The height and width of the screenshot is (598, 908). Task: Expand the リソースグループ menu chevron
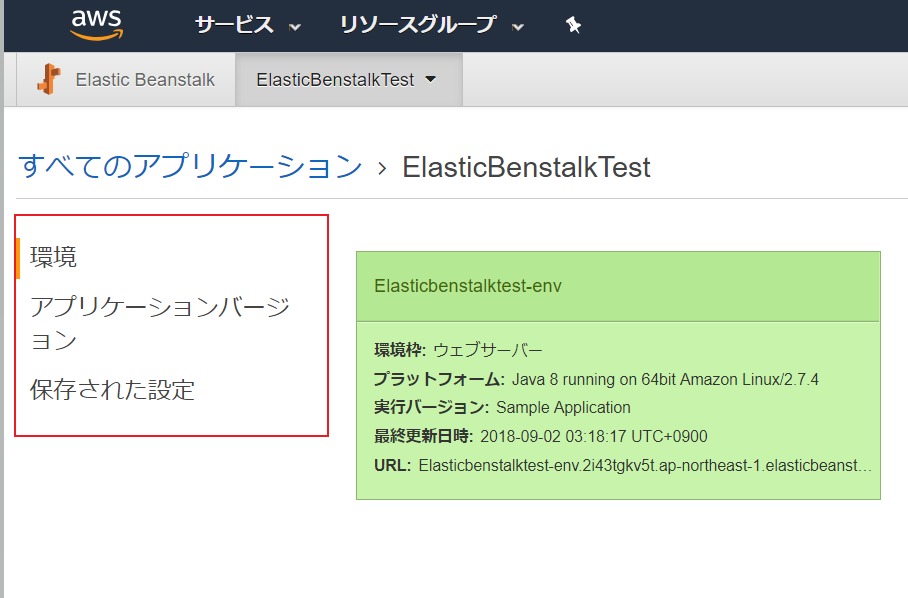coord(516,28)
